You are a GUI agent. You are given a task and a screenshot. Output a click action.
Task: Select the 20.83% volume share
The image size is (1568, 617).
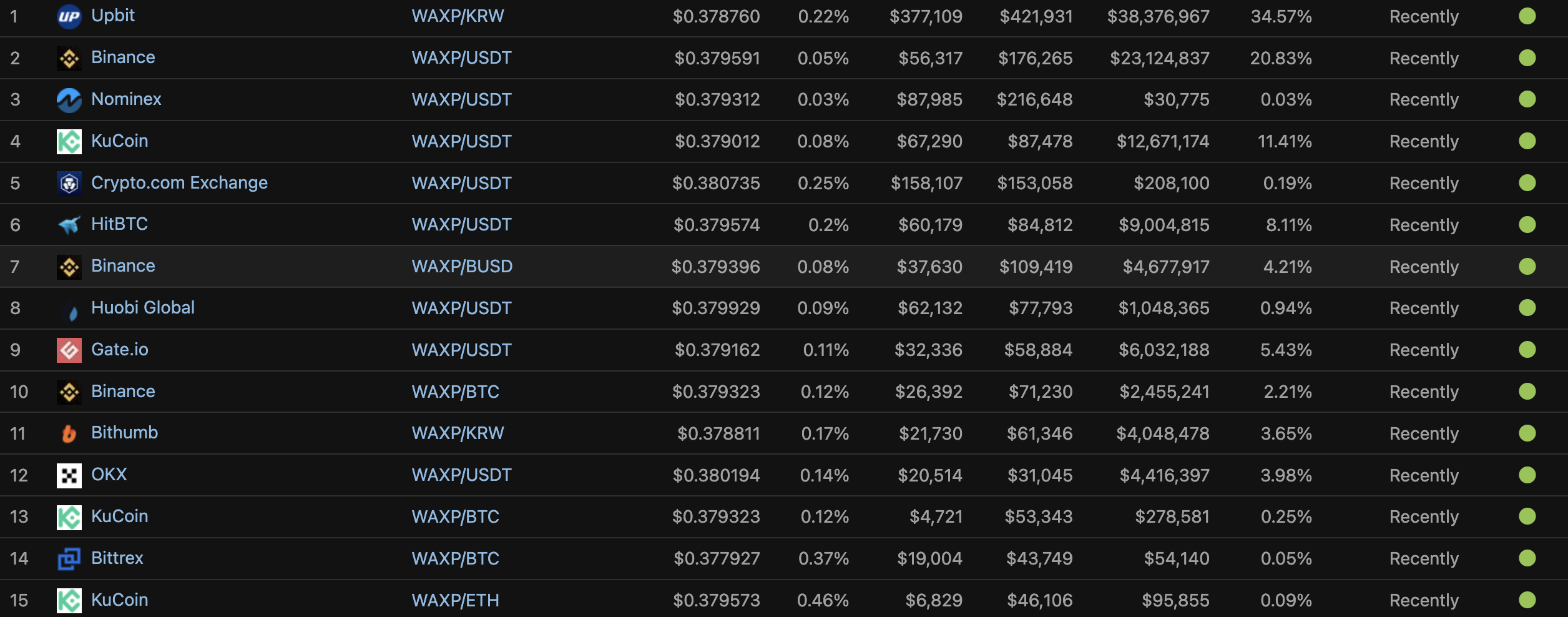[1281, 58]
